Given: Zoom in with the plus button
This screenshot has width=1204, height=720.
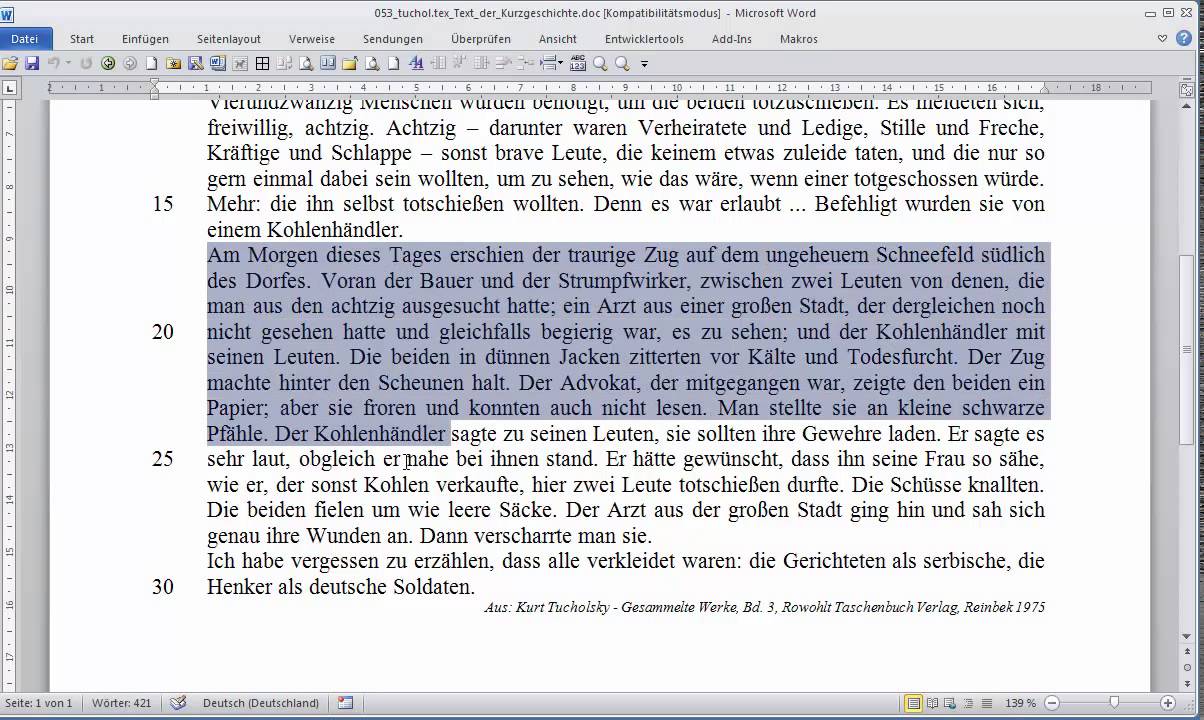Looking at the screenshot, I should [1168, 703].
